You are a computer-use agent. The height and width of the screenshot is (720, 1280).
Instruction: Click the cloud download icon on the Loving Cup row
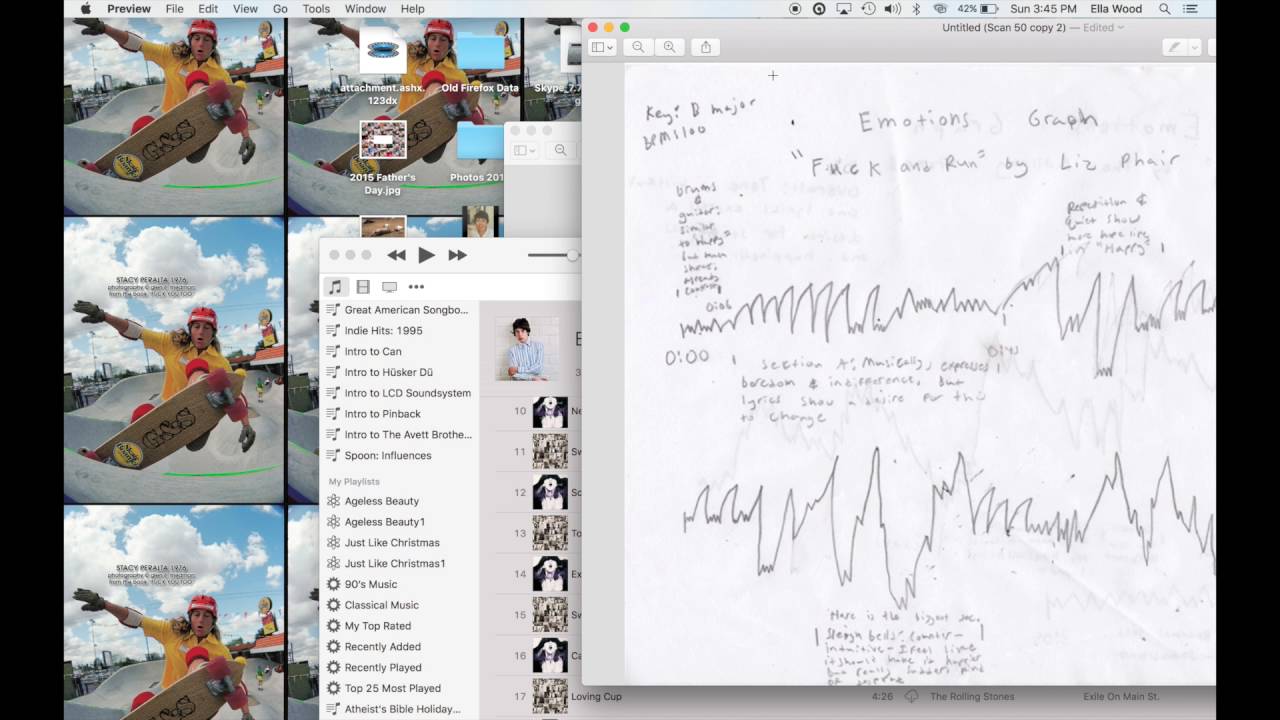click(x=911, y=696)
